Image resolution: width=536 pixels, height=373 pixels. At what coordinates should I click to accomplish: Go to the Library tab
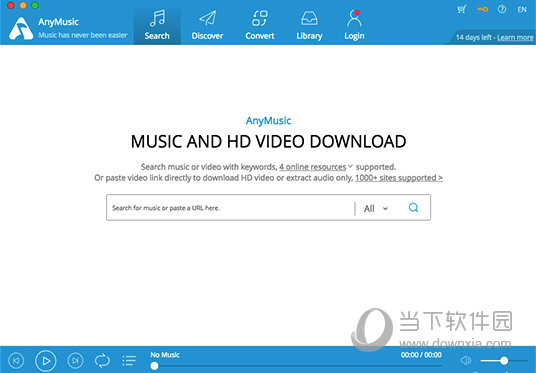pos(309,25)
